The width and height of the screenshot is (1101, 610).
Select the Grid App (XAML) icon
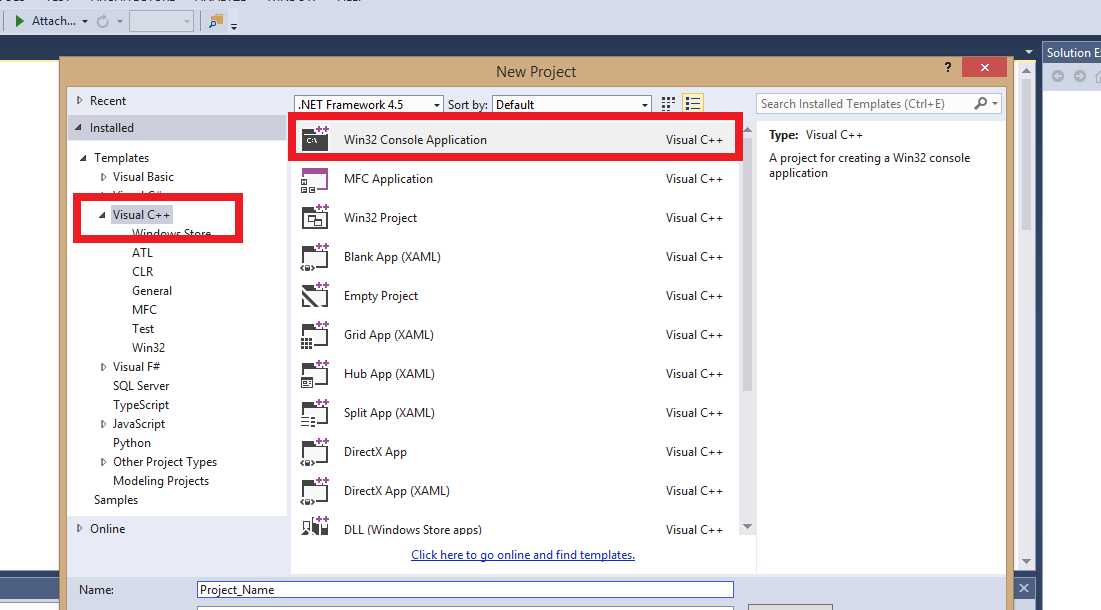315,335
